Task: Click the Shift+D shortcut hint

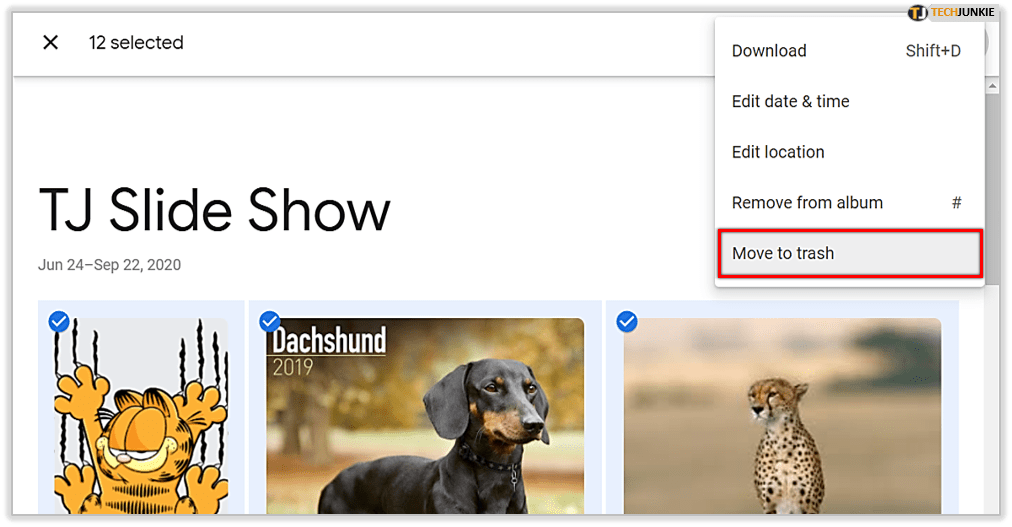Action: pyautogui.click(x=932, y=51)
